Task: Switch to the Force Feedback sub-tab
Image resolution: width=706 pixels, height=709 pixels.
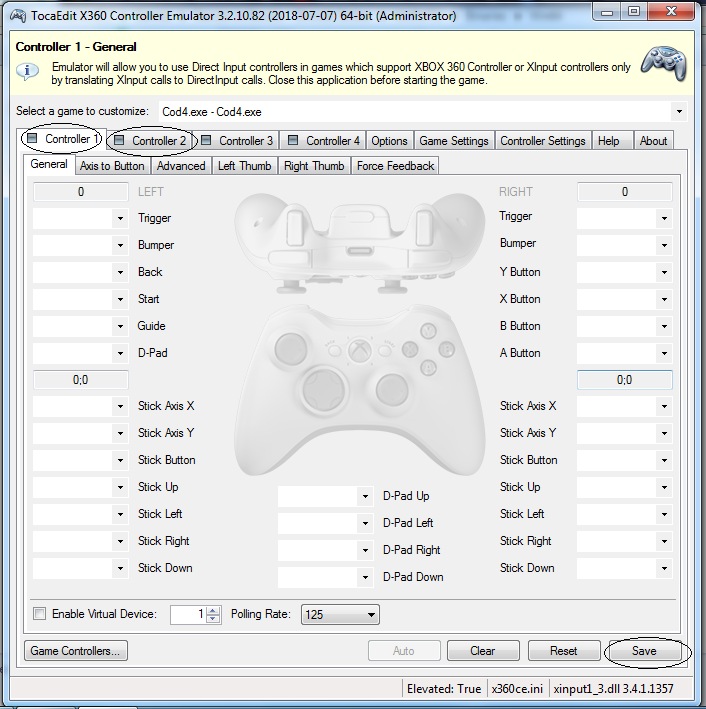Action: coord(395,166)
